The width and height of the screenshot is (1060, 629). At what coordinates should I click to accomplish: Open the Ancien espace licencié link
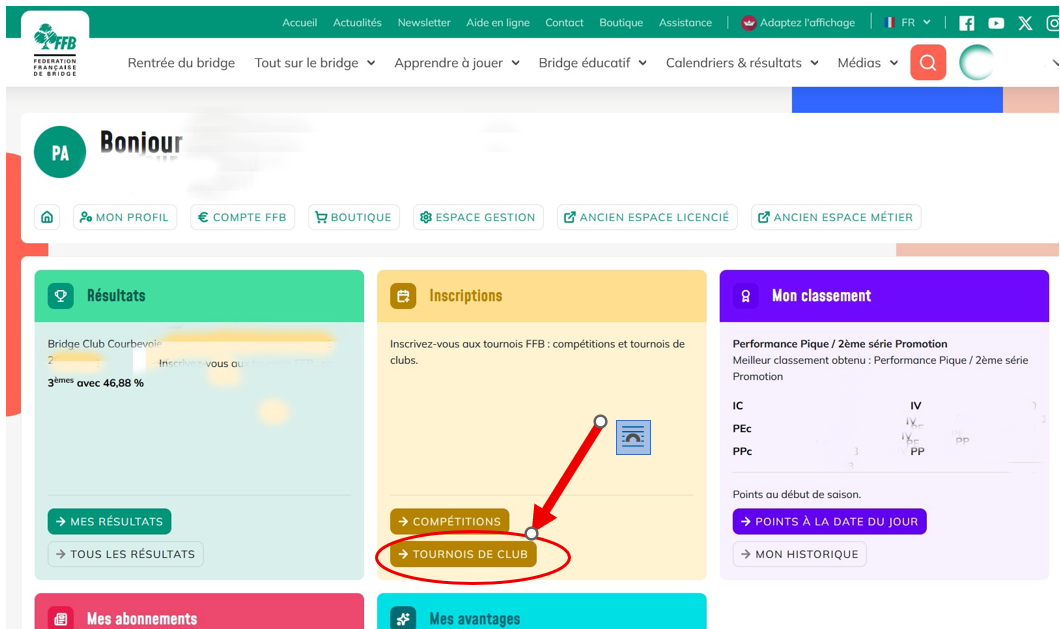point(647,217)
